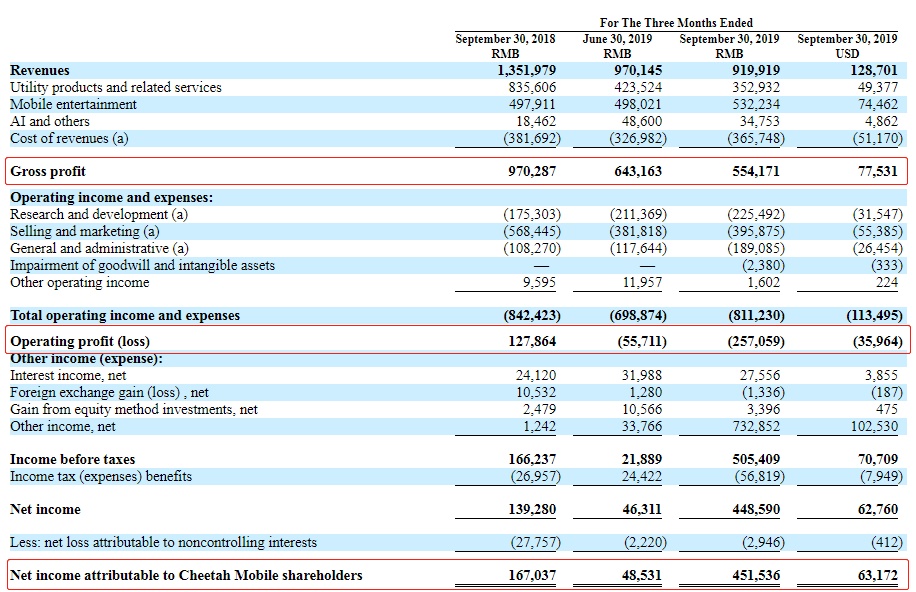
Task: Click the 'June 30, 2019' column header
Action: pyautogui.click(x=617, y=39)
